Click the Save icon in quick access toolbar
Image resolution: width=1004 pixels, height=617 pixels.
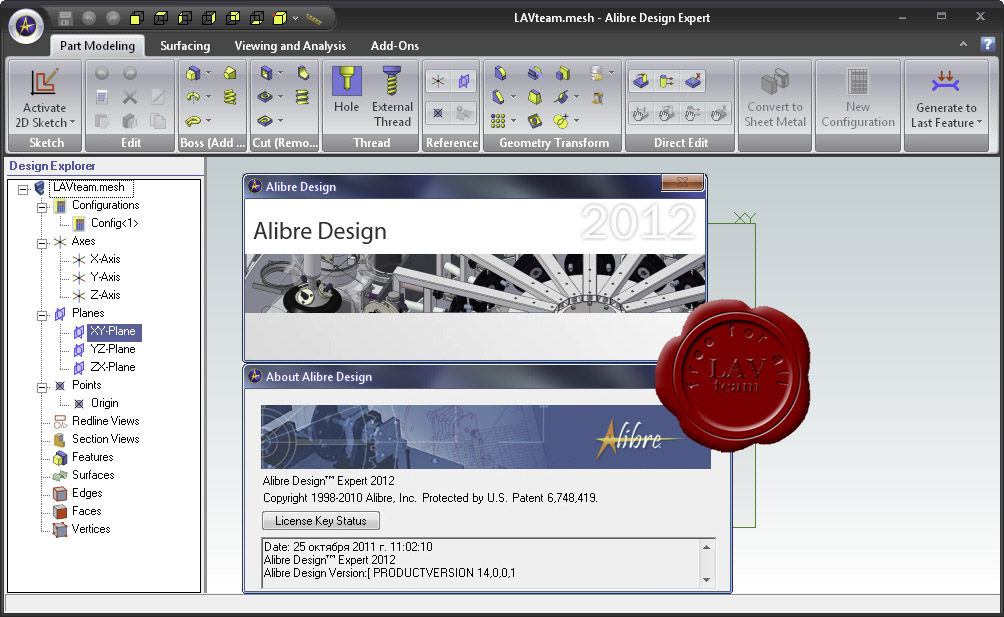65,19
